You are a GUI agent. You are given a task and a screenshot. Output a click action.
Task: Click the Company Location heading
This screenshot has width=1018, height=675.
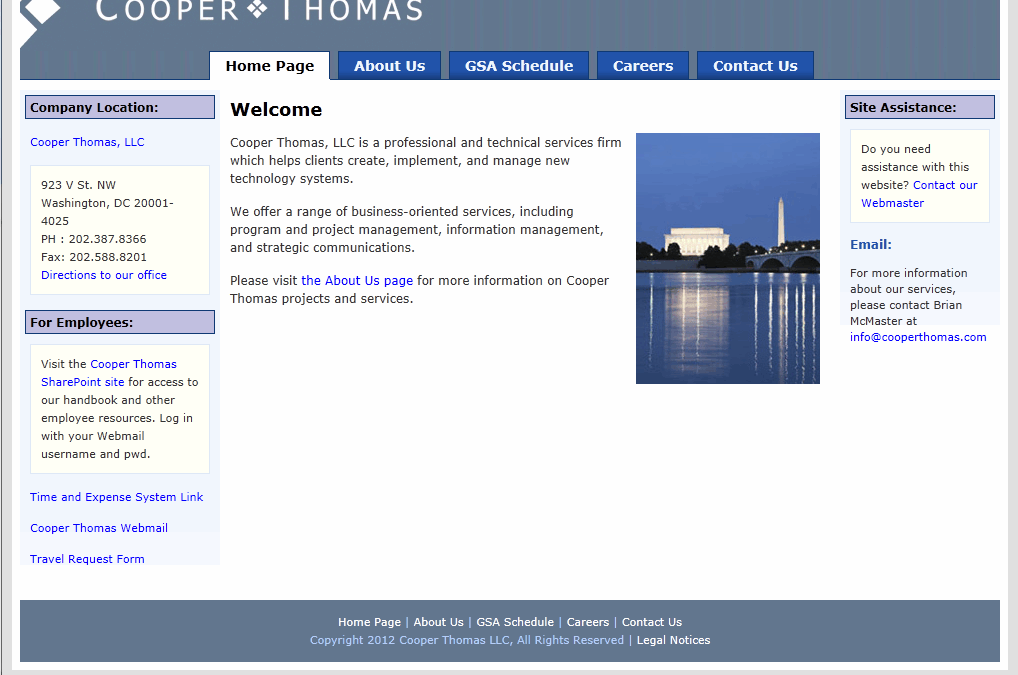click(x=120, y=107)
